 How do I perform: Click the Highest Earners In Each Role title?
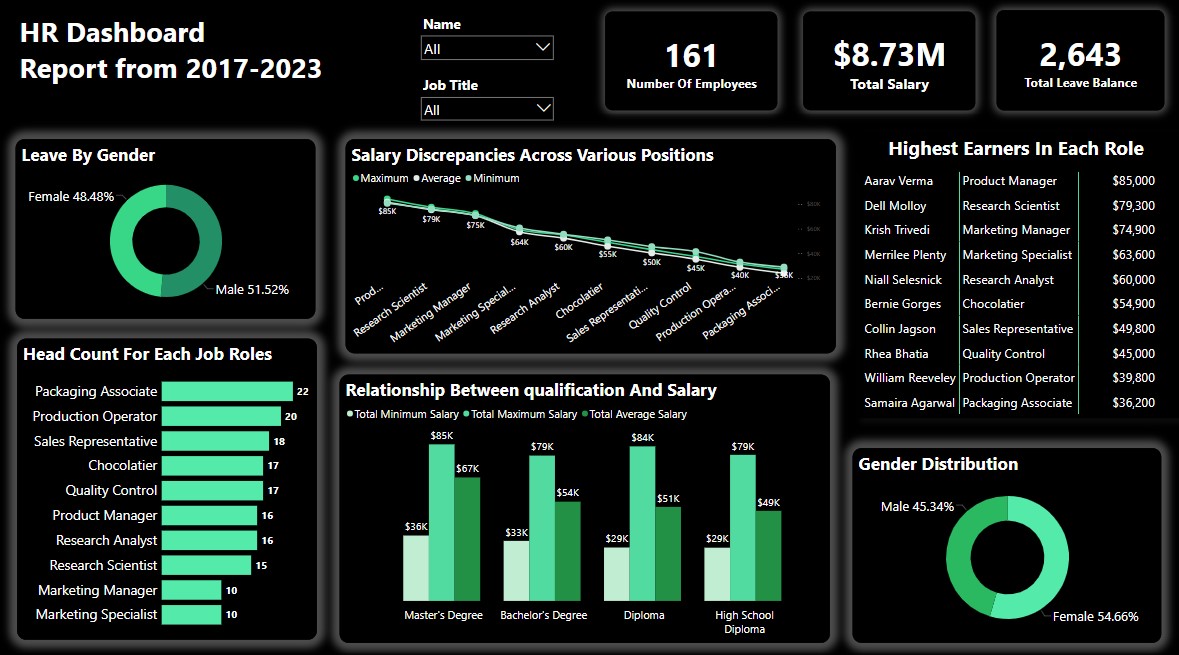click(x=1016, y=148)
